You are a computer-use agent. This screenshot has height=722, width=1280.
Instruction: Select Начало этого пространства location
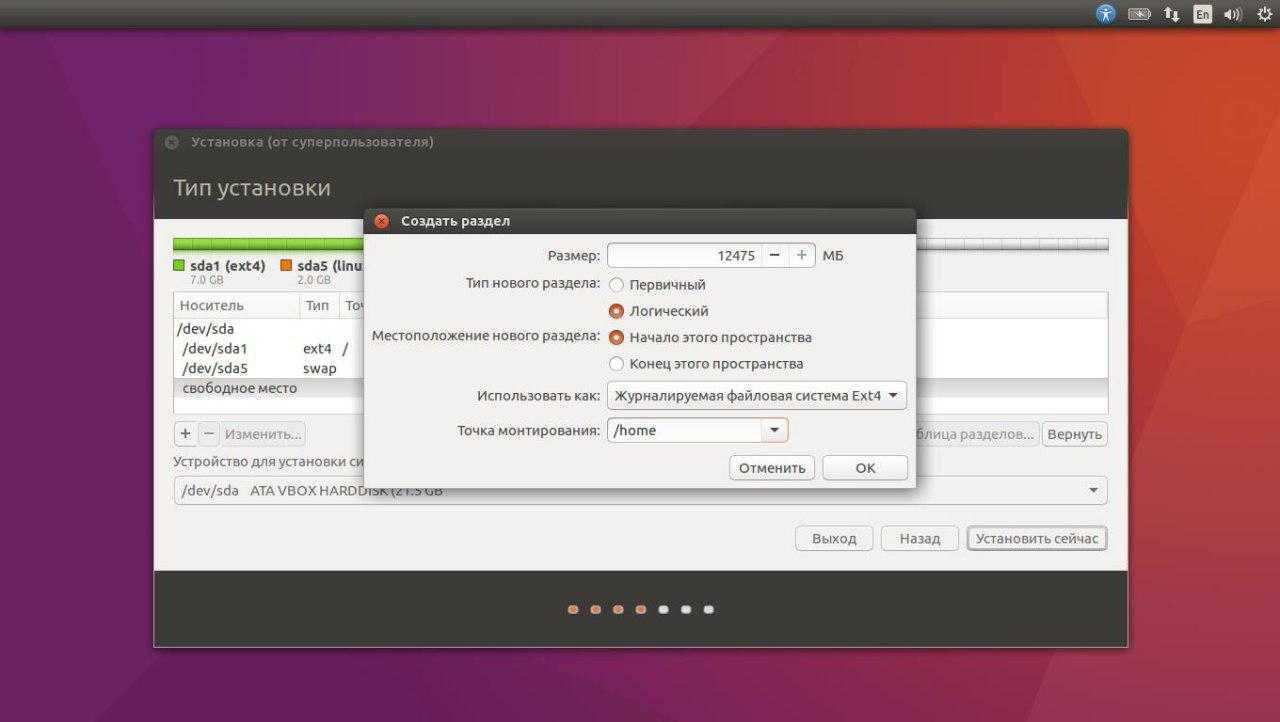[617, 338]
